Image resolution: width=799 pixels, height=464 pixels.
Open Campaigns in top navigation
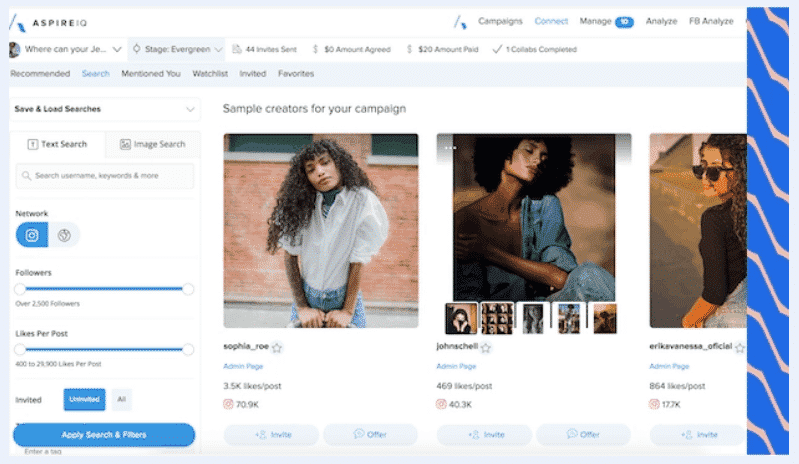tap(500, 21)
